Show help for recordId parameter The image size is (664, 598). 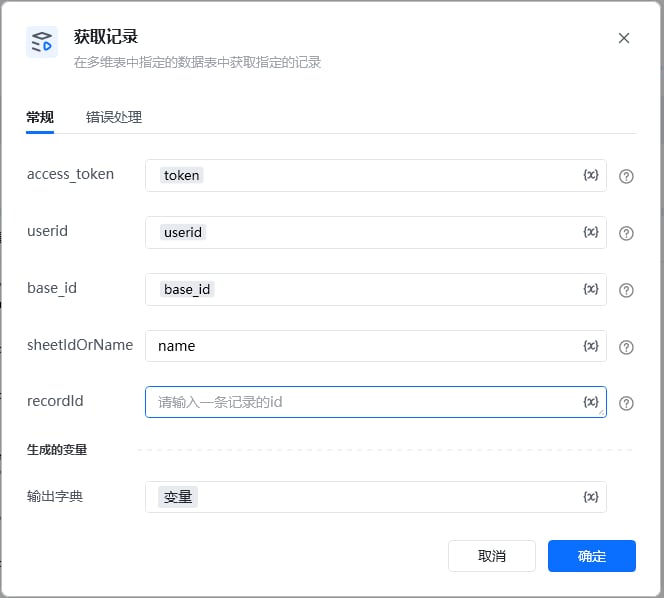pyautogui.click(x=626, y=403)
